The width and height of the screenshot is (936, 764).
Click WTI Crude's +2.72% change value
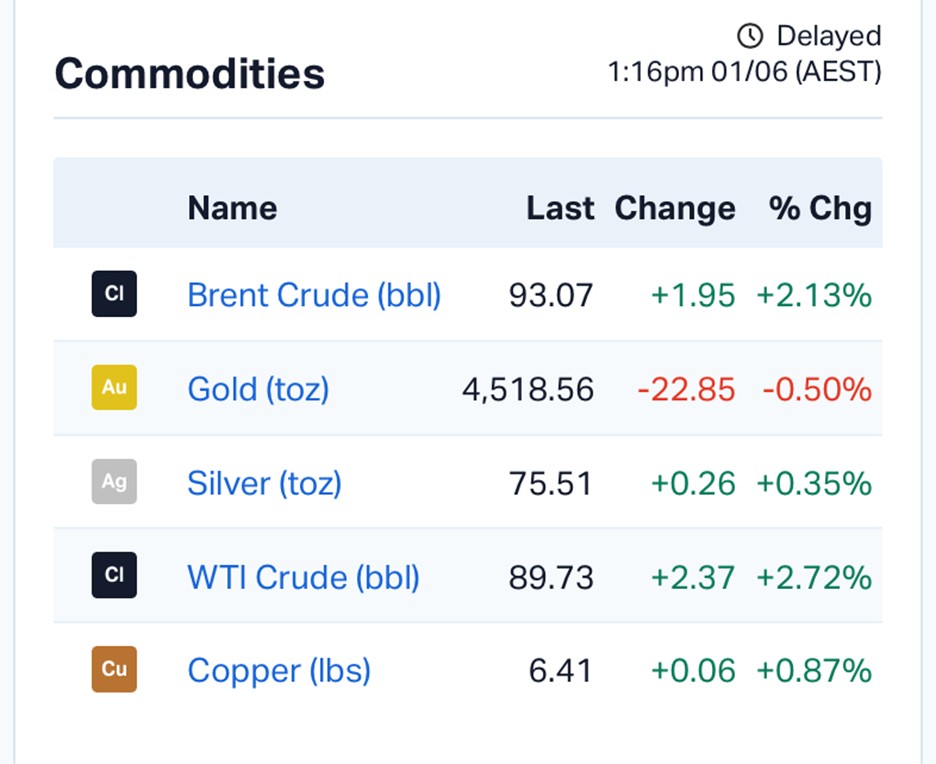(x=814, y=577)
